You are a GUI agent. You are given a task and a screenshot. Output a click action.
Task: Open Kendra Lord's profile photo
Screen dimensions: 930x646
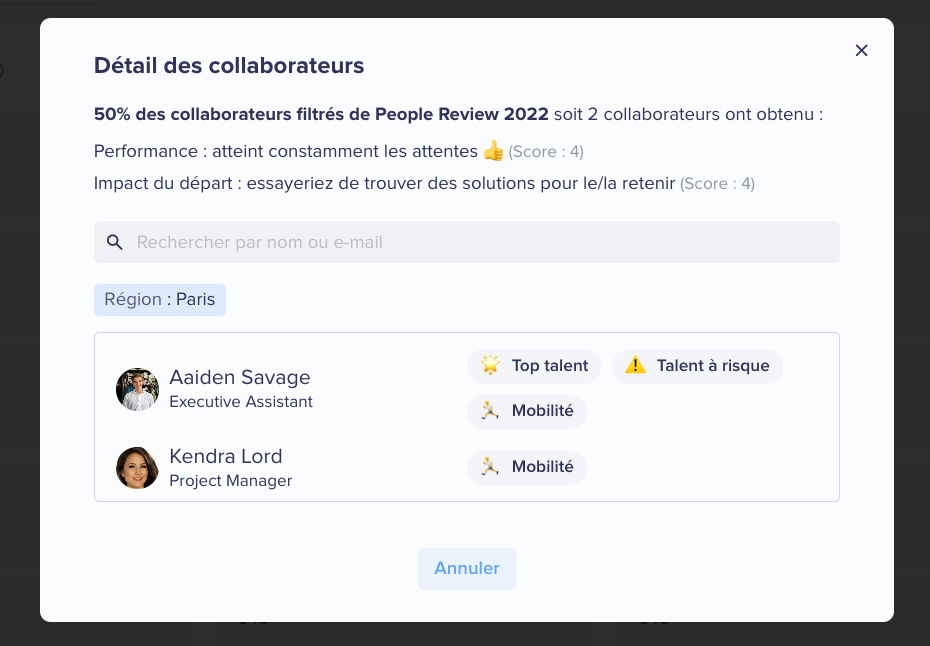137,467
